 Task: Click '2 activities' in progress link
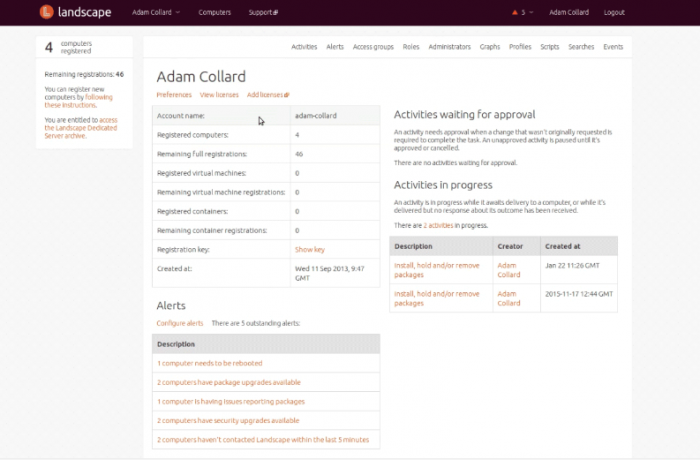click(x=438, y=226)
